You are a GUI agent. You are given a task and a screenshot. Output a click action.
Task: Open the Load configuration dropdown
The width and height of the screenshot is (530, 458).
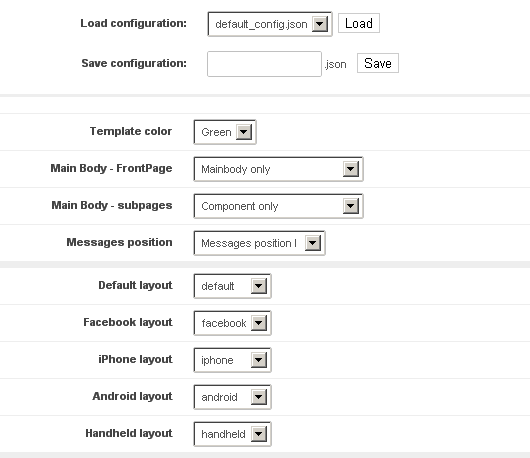270,24
